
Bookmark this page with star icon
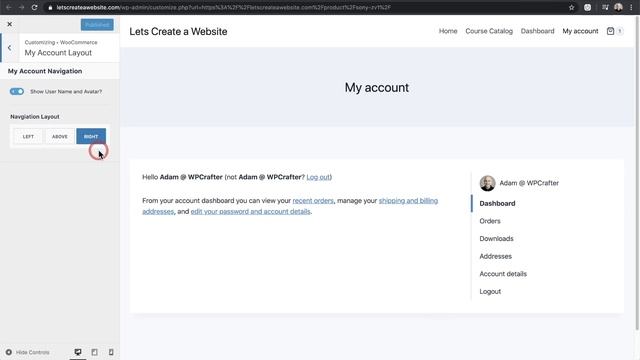coord(571,7)
